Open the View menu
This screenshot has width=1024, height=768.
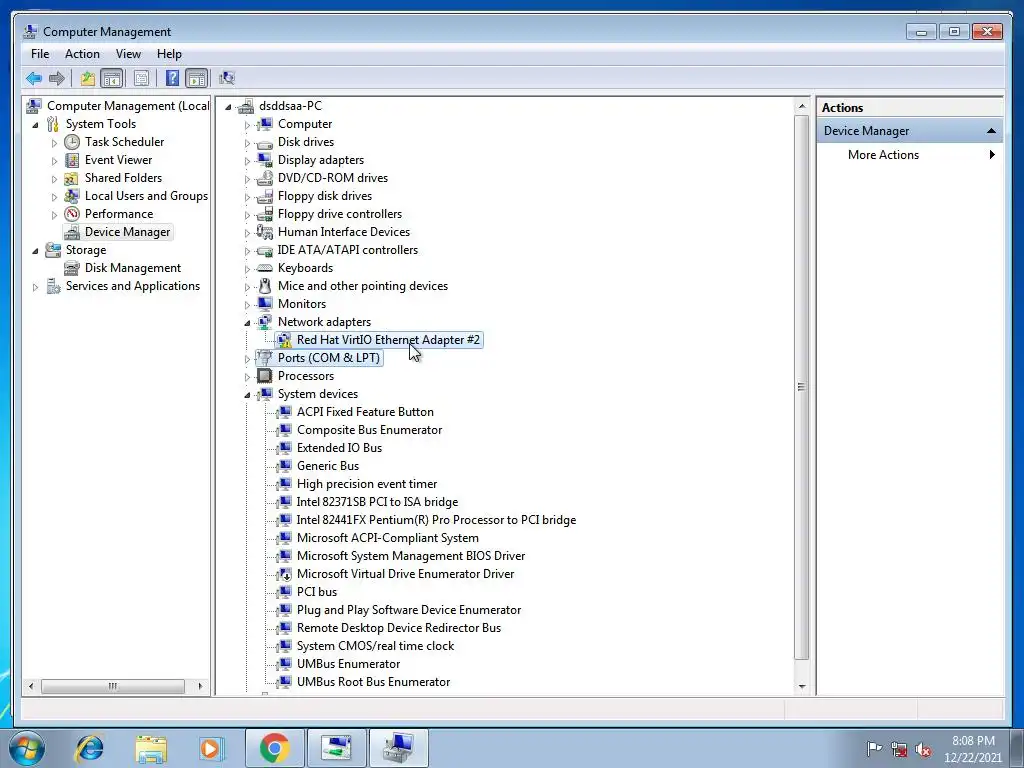[128, 54]
